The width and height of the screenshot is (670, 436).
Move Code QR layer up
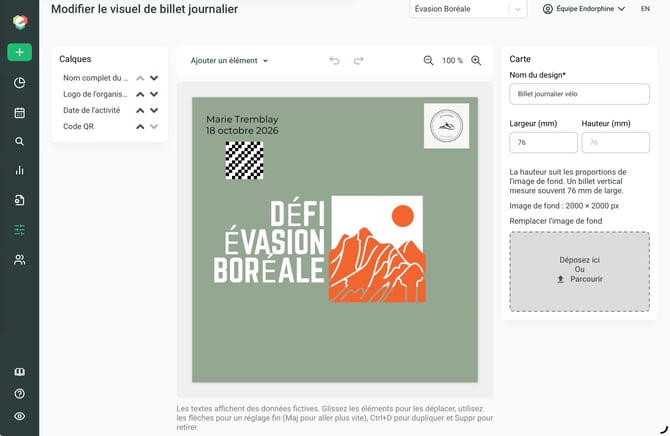140,127
